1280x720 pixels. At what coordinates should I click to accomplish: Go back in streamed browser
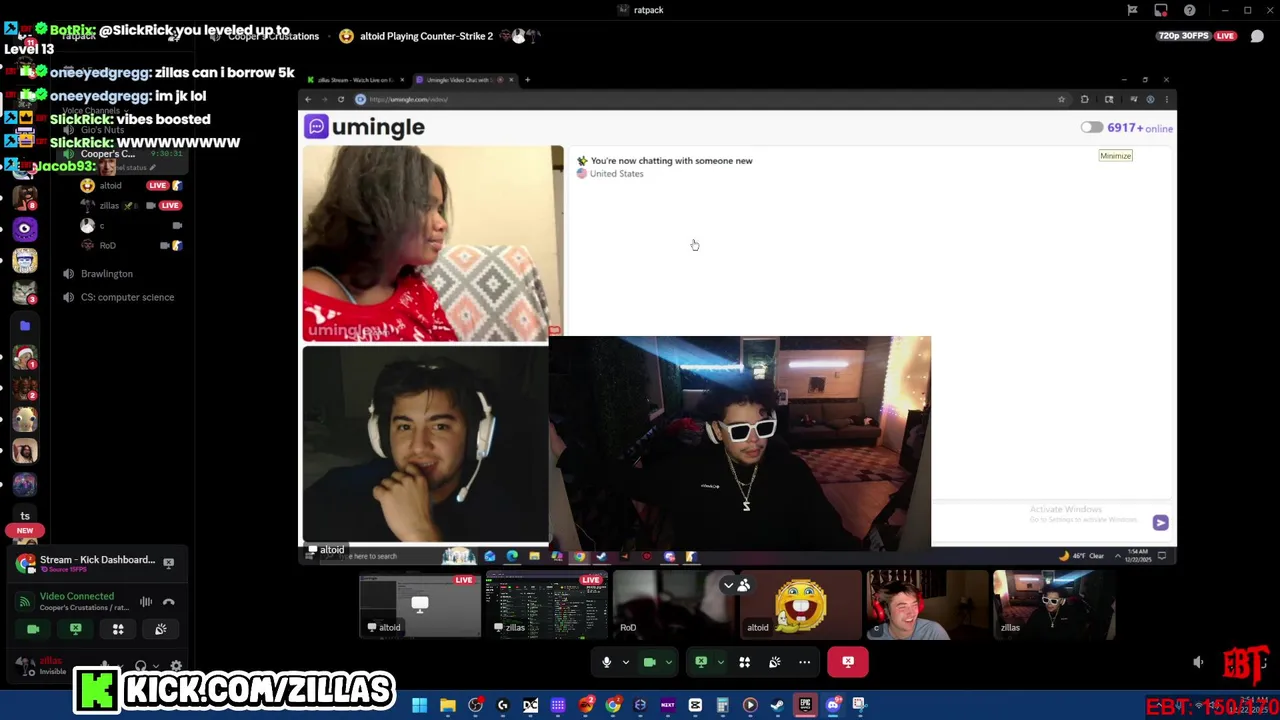[x=309, y=99]
